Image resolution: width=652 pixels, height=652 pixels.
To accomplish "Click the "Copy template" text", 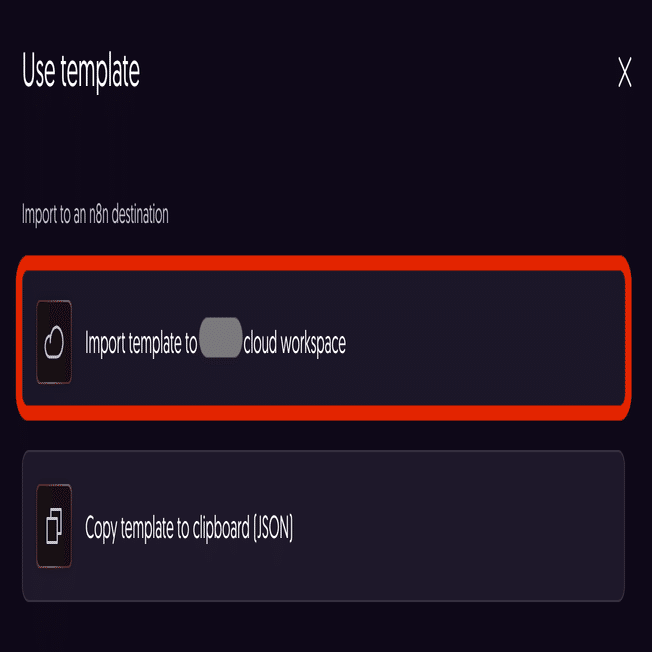I will pos(128,527).
